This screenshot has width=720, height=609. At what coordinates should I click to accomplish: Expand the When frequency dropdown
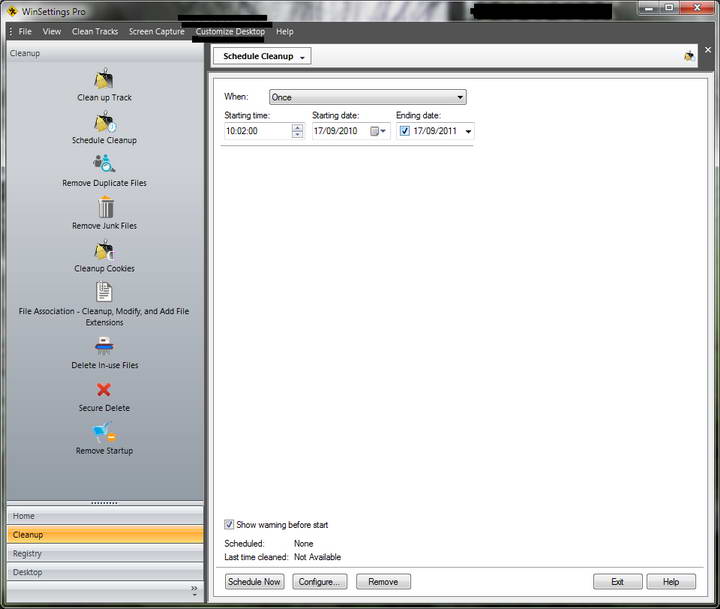coord(368,97)
